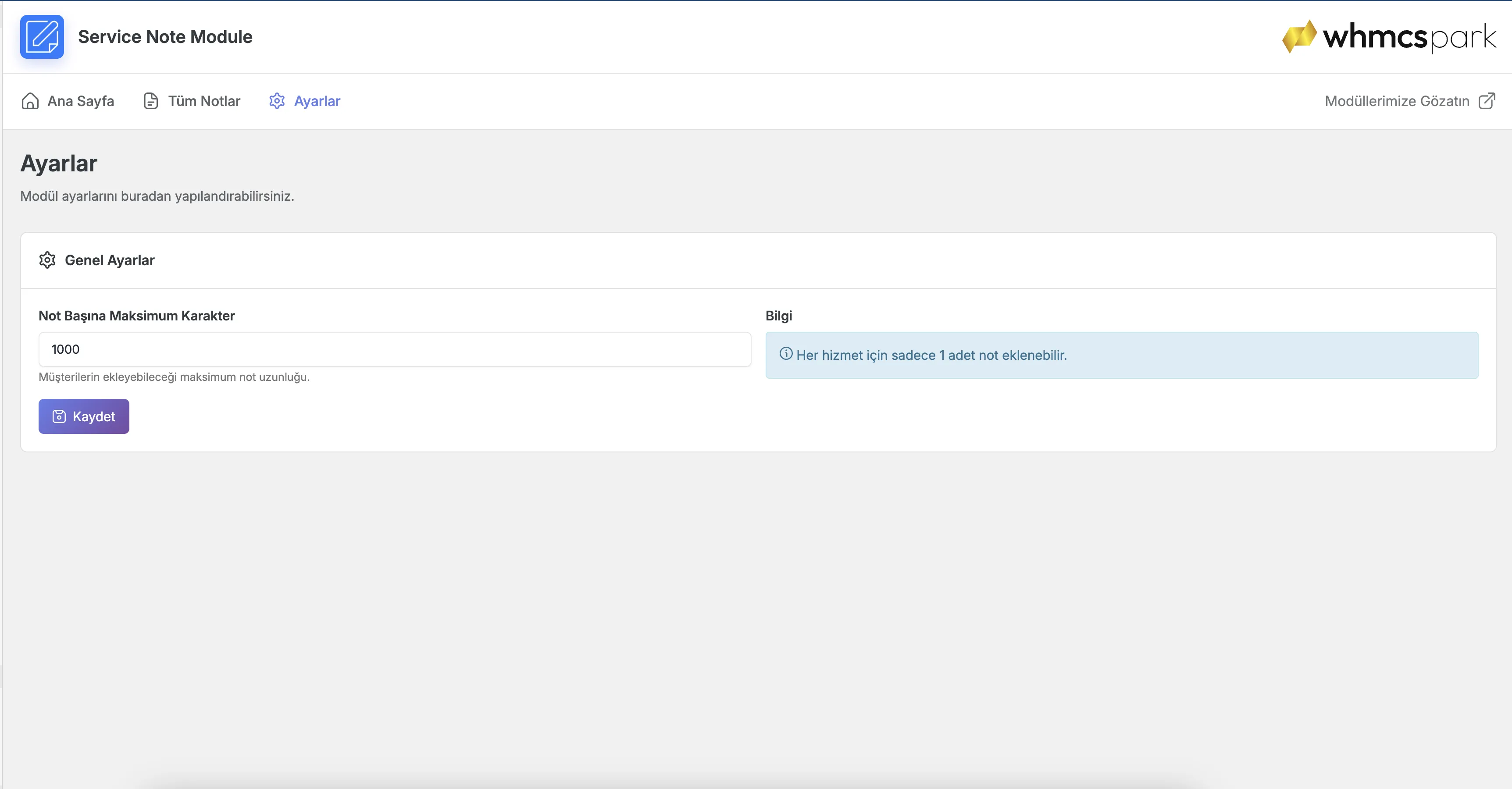The height and width of the screenshot is (789, 1512).
Task: Focus the maximum character input showing 1000
Action: point(394,349)
